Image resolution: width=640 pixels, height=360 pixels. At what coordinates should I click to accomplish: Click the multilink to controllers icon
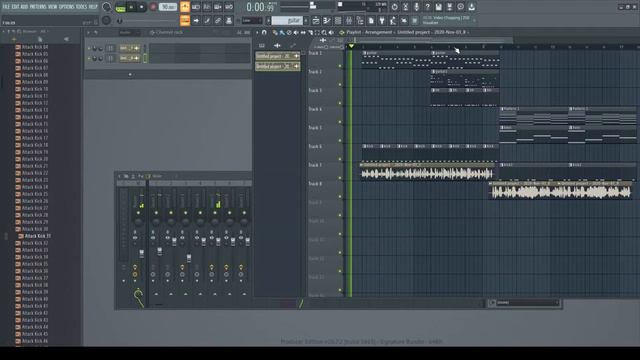point(229,20)
